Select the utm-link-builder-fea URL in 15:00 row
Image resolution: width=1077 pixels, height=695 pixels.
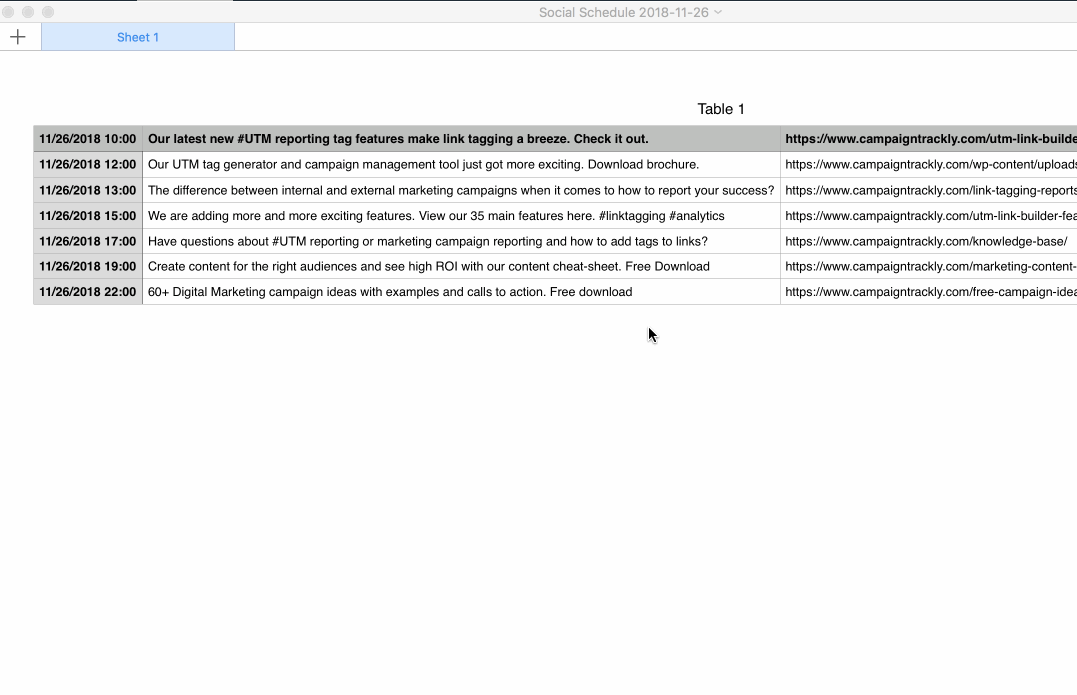point(929,216)
